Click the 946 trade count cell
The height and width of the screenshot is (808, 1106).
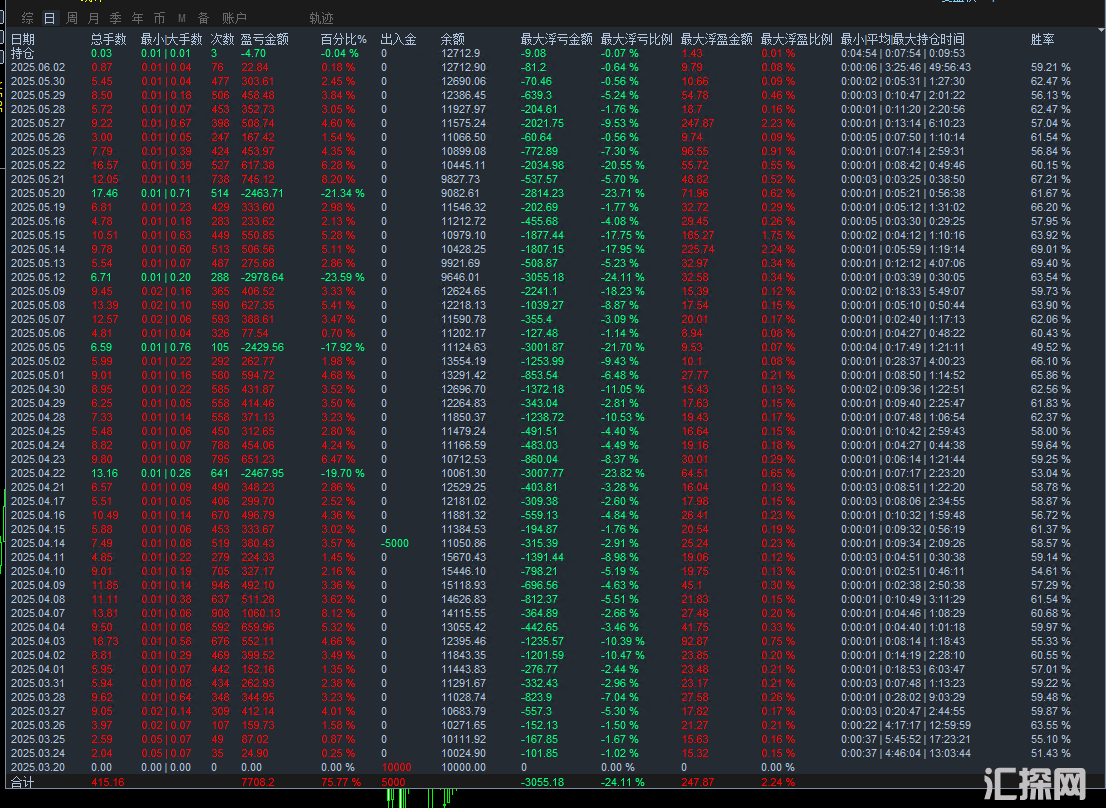tap(220, 585)
